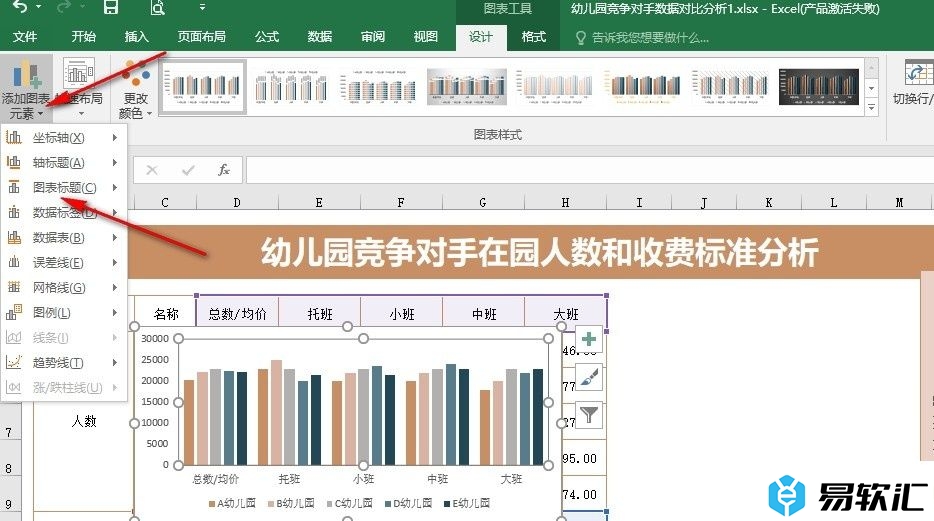Open the 图例(L) submenu

(64, 313)
